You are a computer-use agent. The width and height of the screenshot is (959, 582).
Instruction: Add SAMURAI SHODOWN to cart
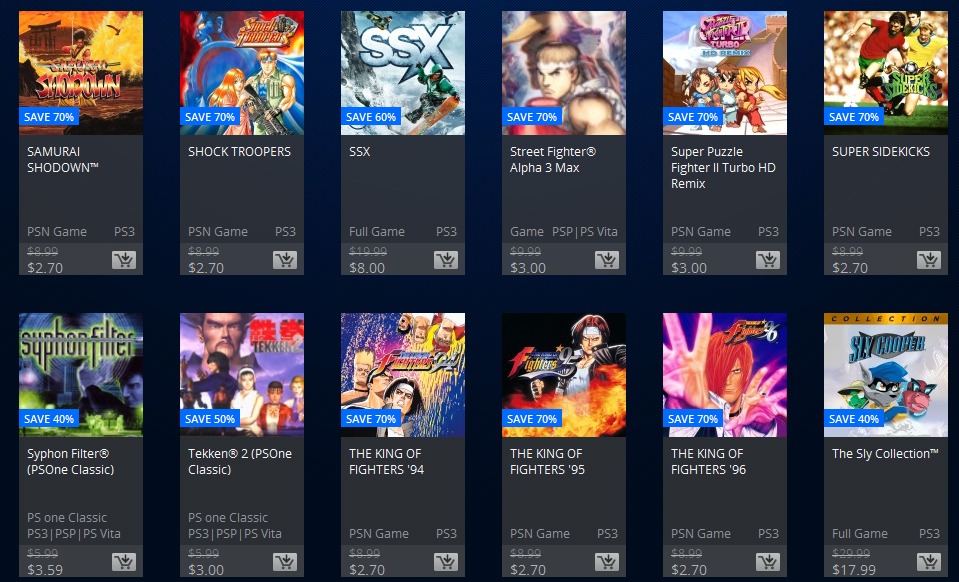(x=124, y=260)
